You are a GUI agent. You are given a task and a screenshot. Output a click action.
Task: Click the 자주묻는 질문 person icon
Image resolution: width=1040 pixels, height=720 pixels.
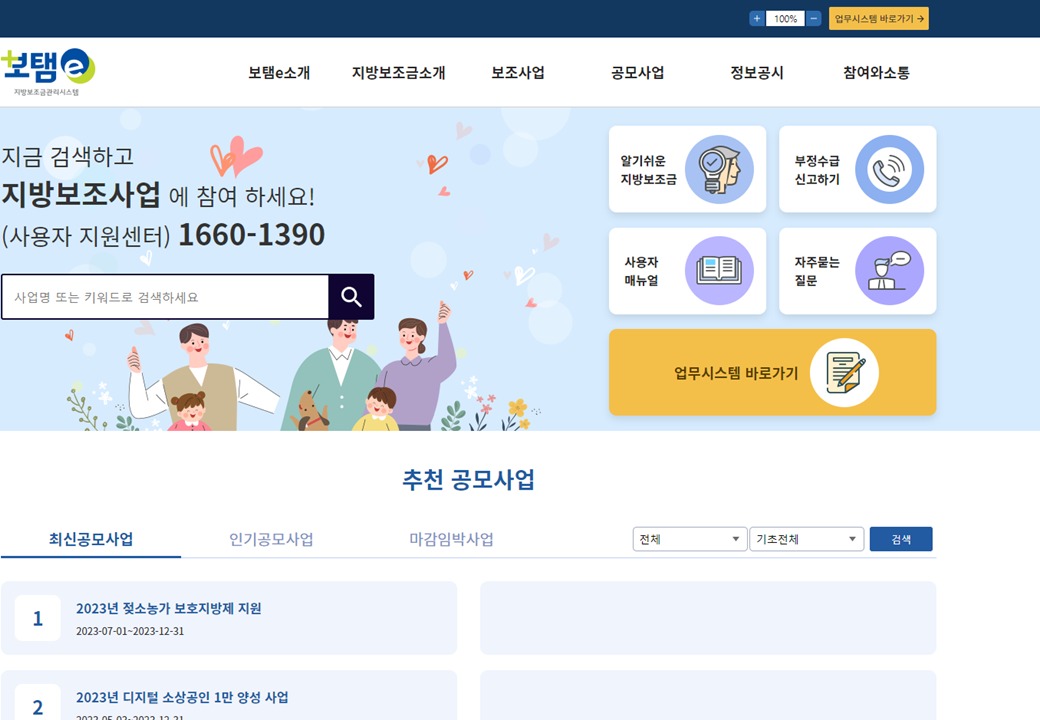(x=889, y=271)
